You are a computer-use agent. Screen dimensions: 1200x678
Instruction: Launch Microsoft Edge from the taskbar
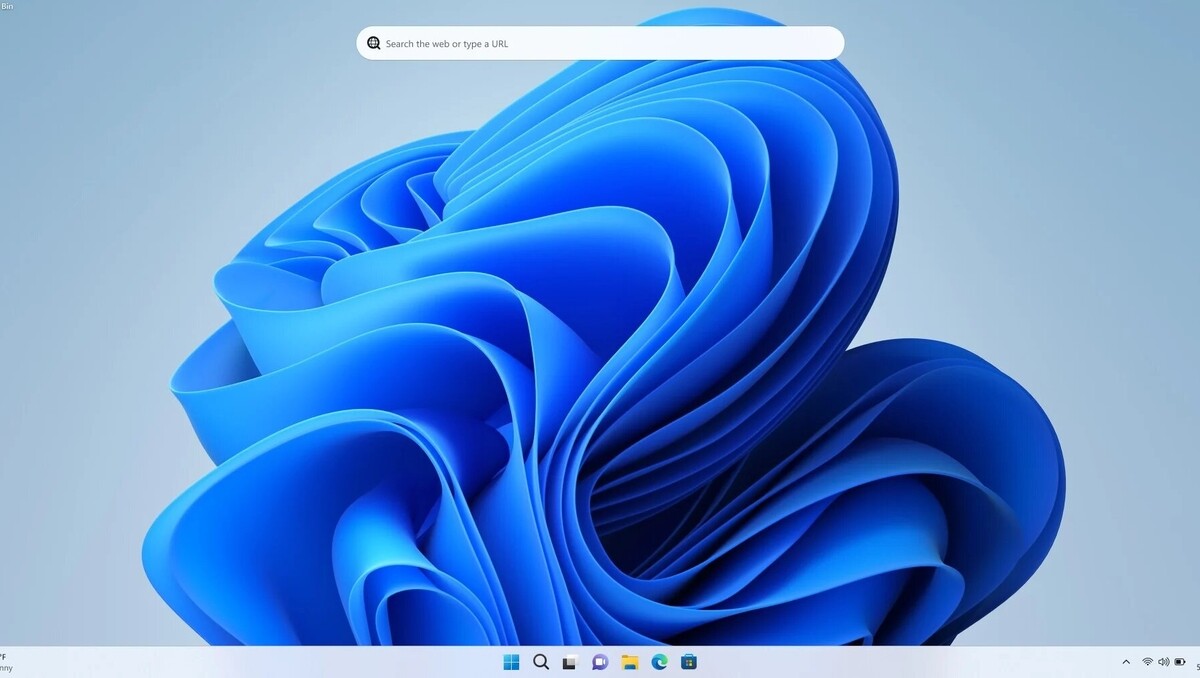(x=660, y=662)
